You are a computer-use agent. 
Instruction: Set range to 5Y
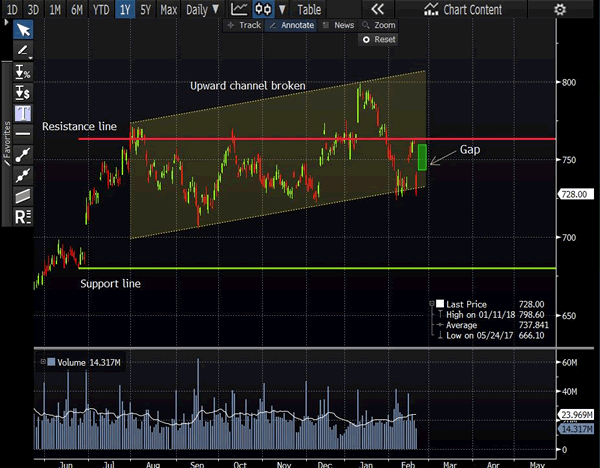(145, 9)
